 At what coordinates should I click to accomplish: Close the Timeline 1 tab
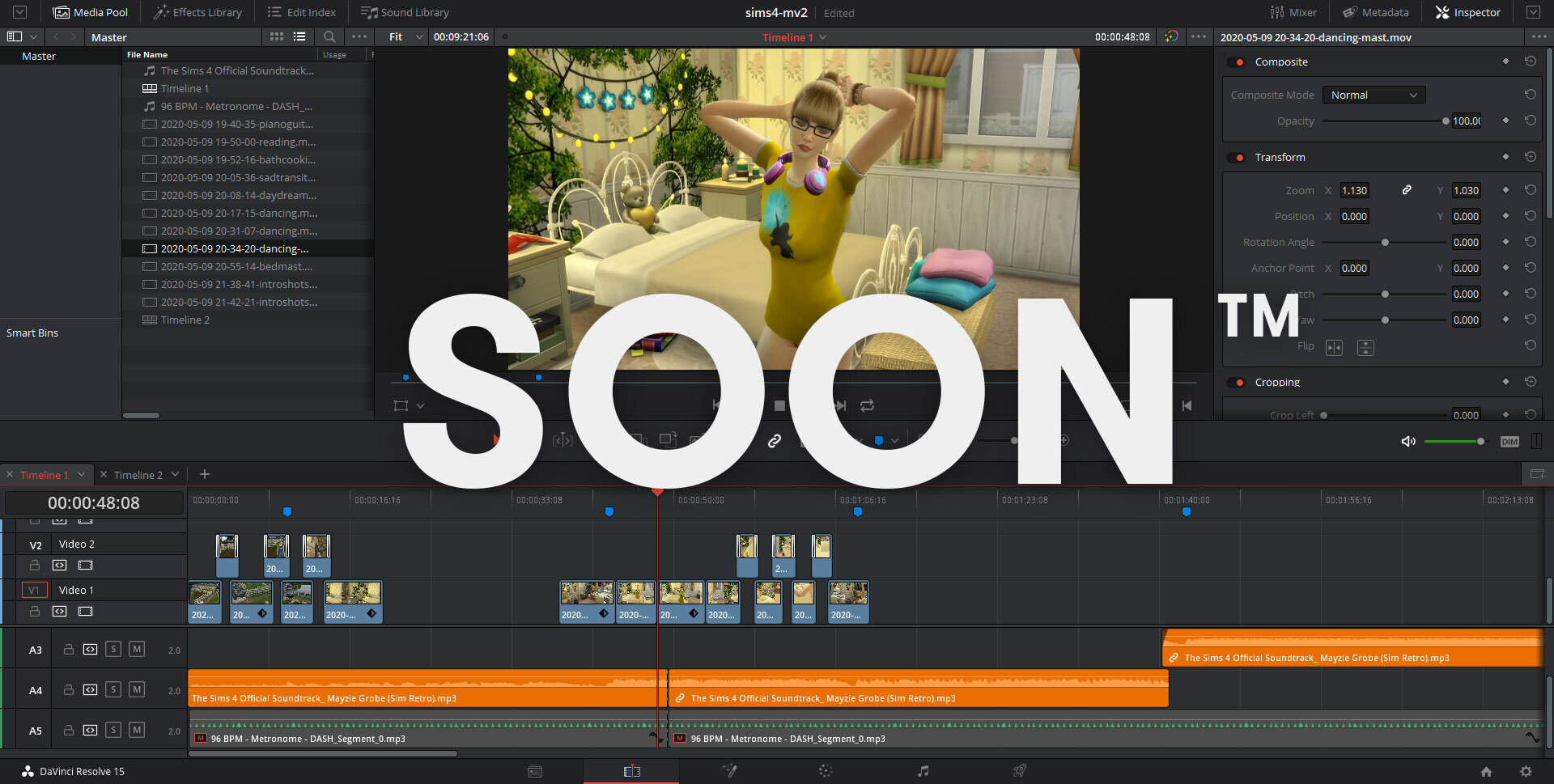pyautogui.click(x=10, y=475)
